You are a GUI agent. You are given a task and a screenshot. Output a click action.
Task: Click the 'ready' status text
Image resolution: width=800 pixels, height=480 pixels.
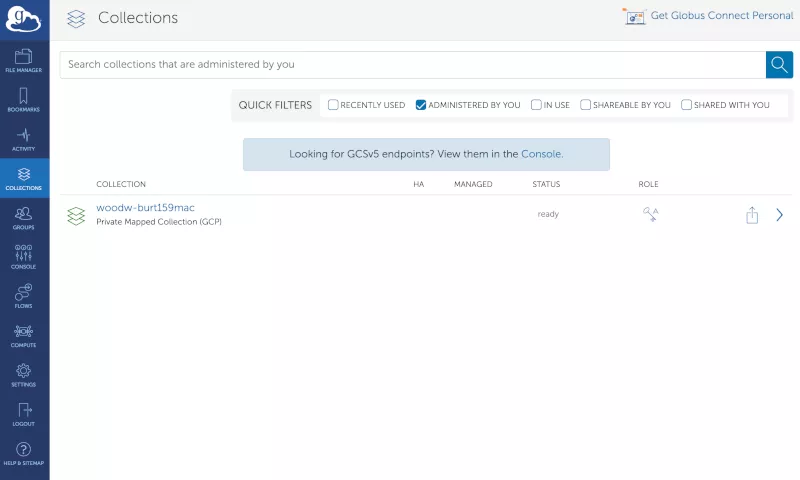[x=548, y=214]
